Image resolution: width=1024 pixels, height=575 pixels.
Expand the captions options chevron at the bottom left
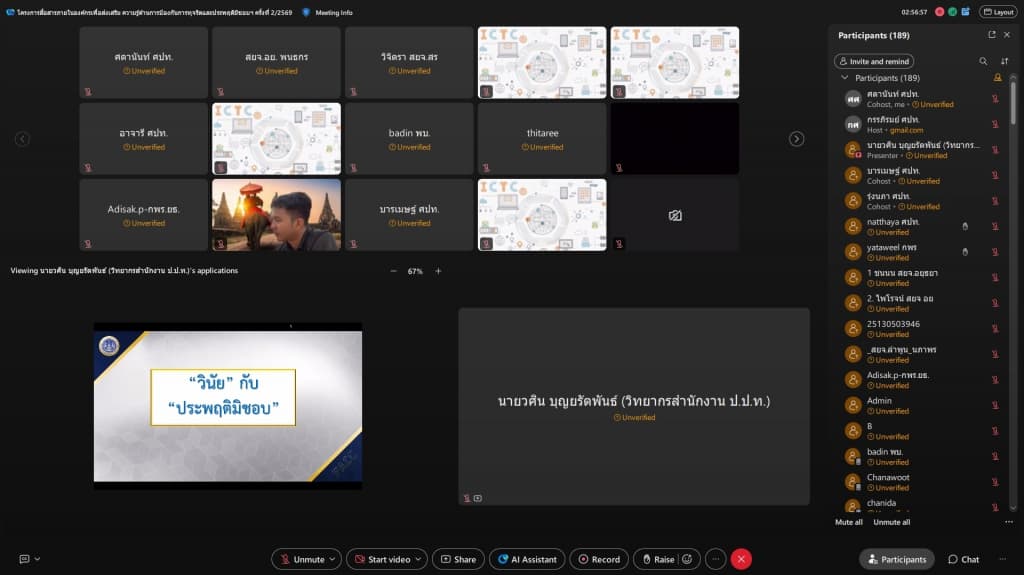pos(37,559)
